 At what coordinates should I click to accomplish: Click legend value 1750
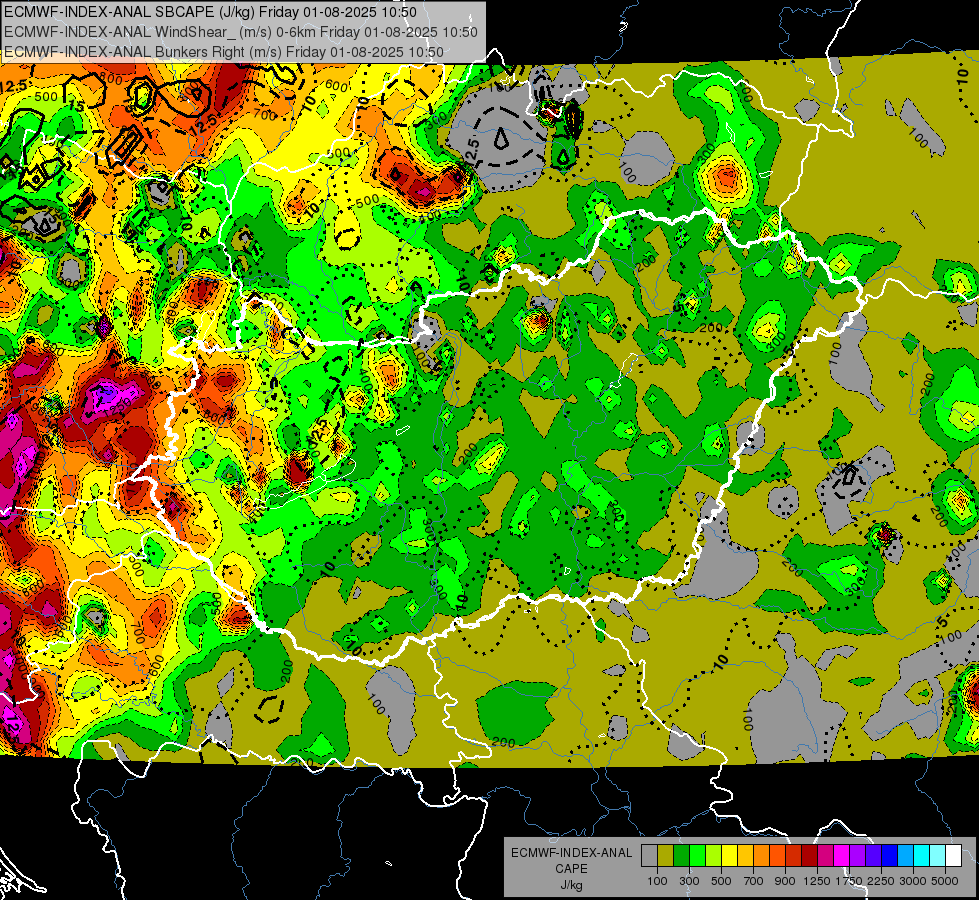(849, 881)
